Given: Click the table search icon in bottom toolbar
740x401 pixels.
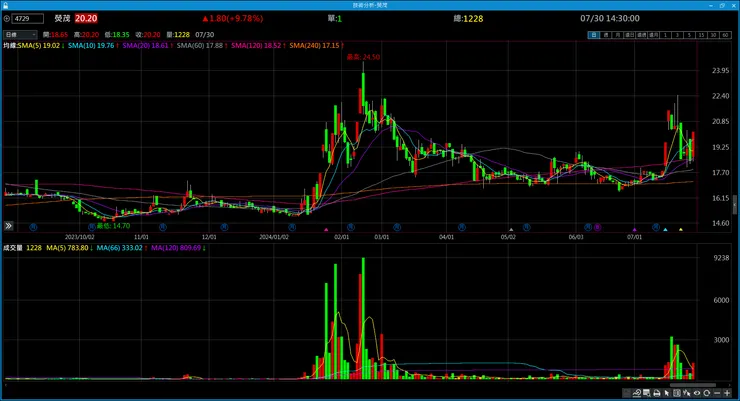Looking at the screenshot, I should [646, 393].
